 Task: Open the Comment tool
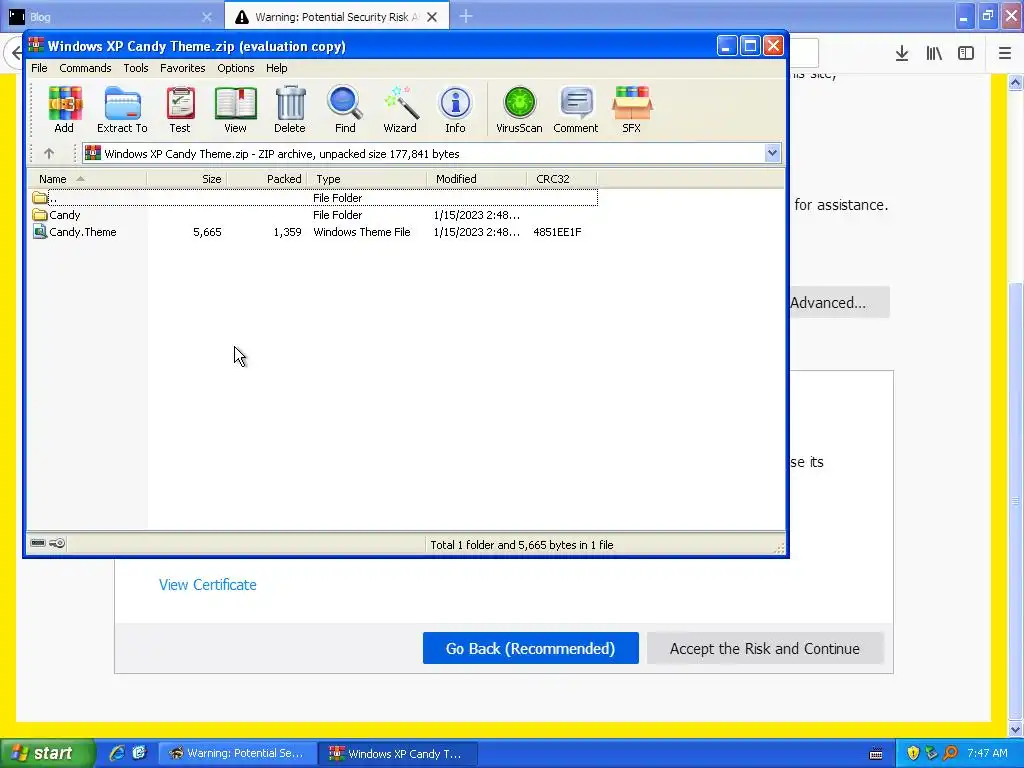point(575,110)
